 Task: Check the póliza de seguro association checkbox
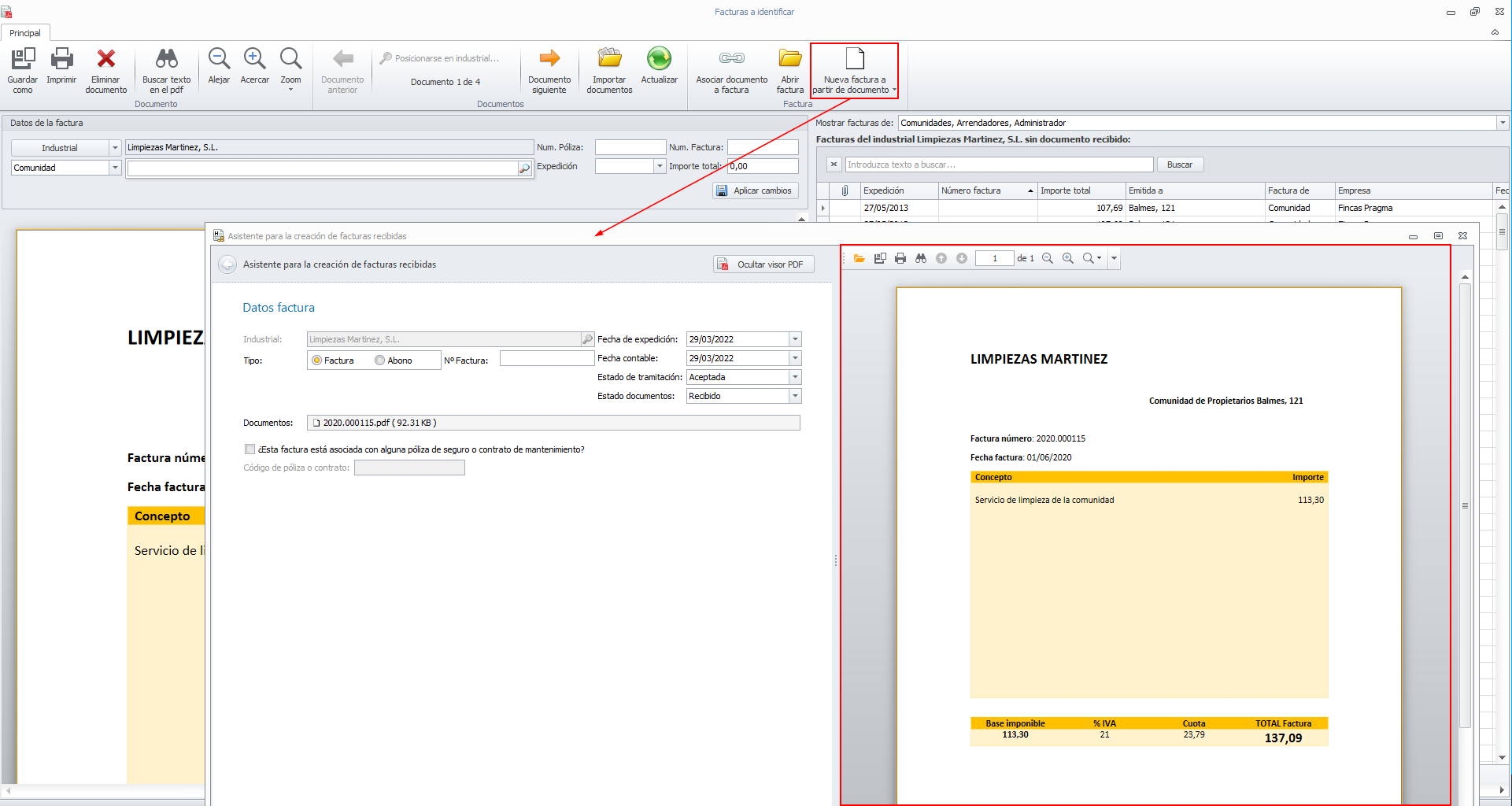(x=250, y=449)
